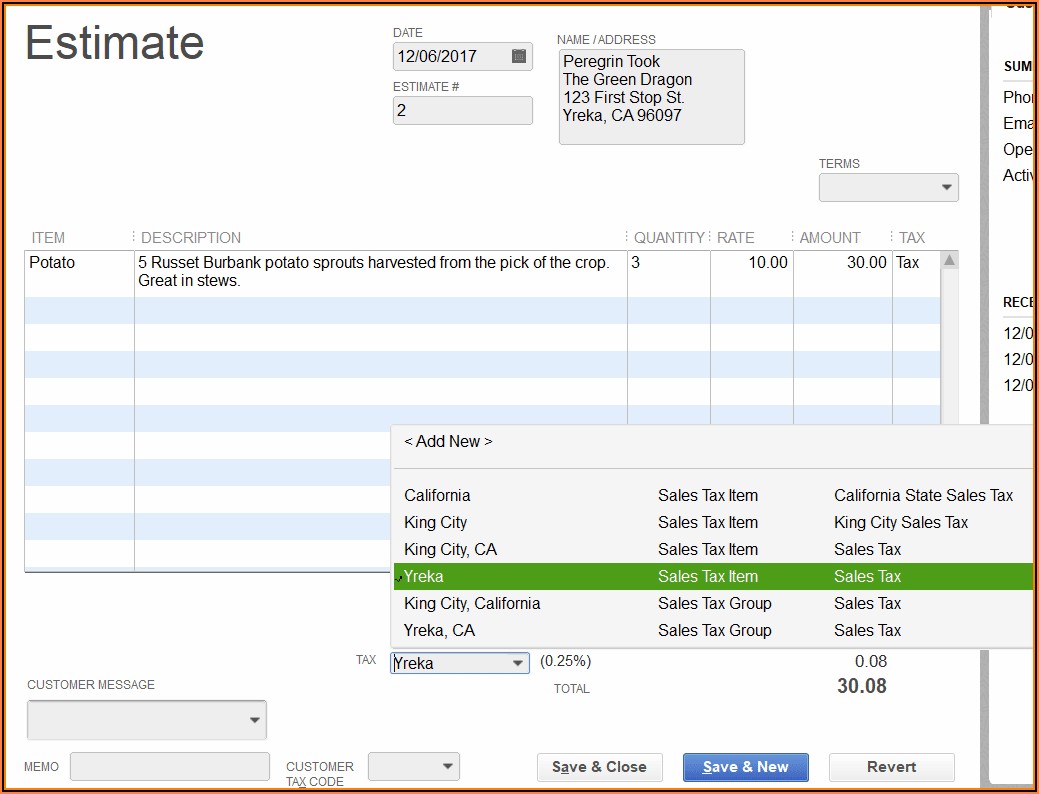Select King City sales tax item

point(435,522)
